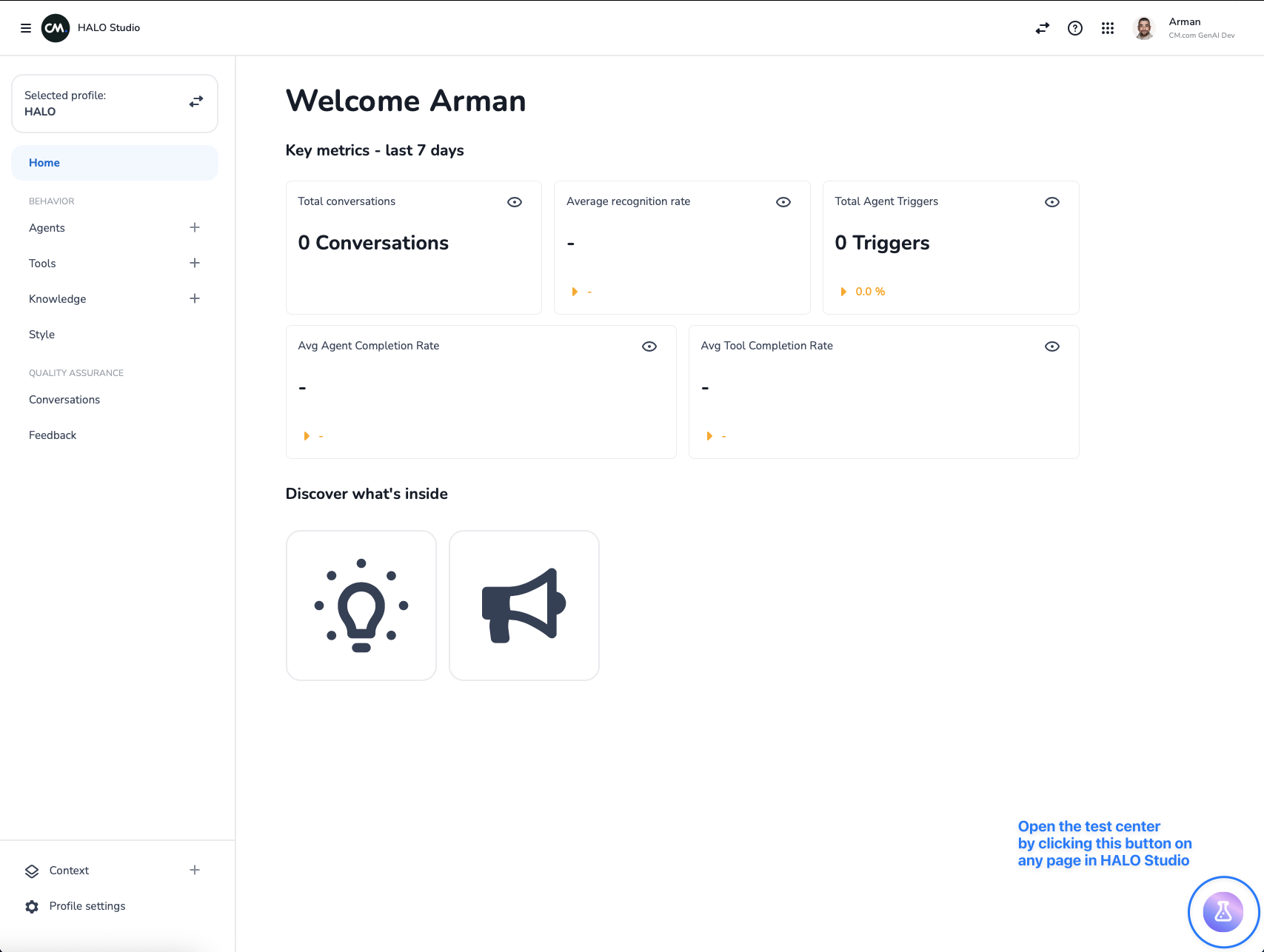The image size is (1264, 952).
Task: Open the lightbulb discover card
Action: click(361, 605)
